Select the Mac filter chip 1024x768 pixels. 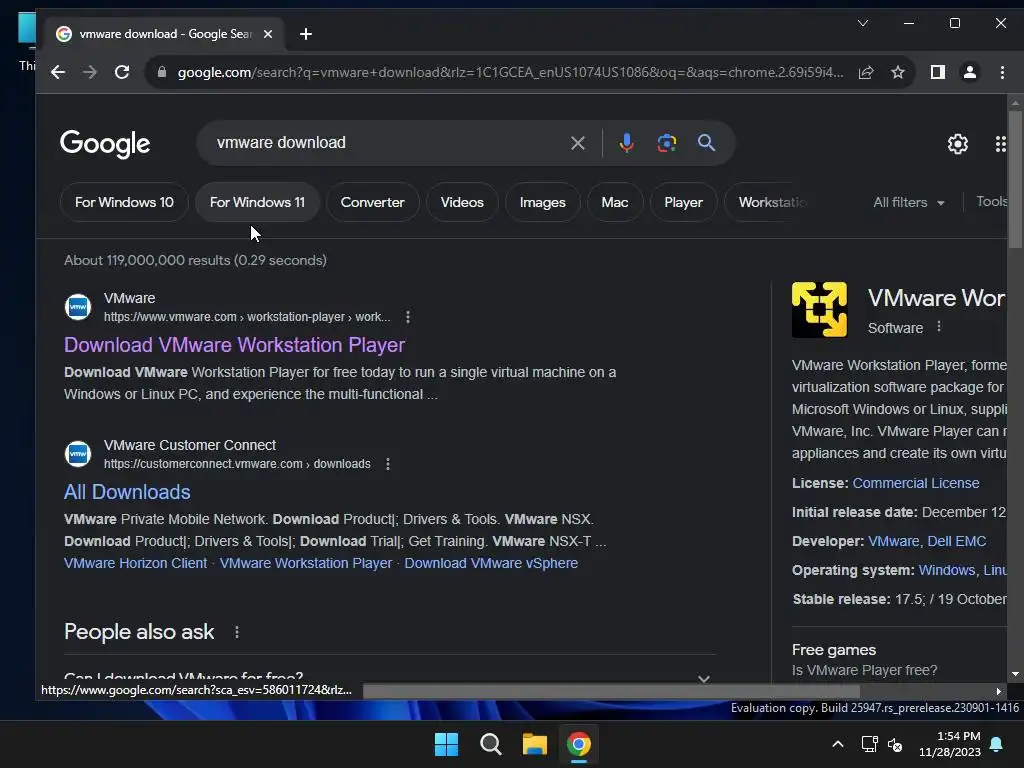pyautogui.click(x=615, y=202)
